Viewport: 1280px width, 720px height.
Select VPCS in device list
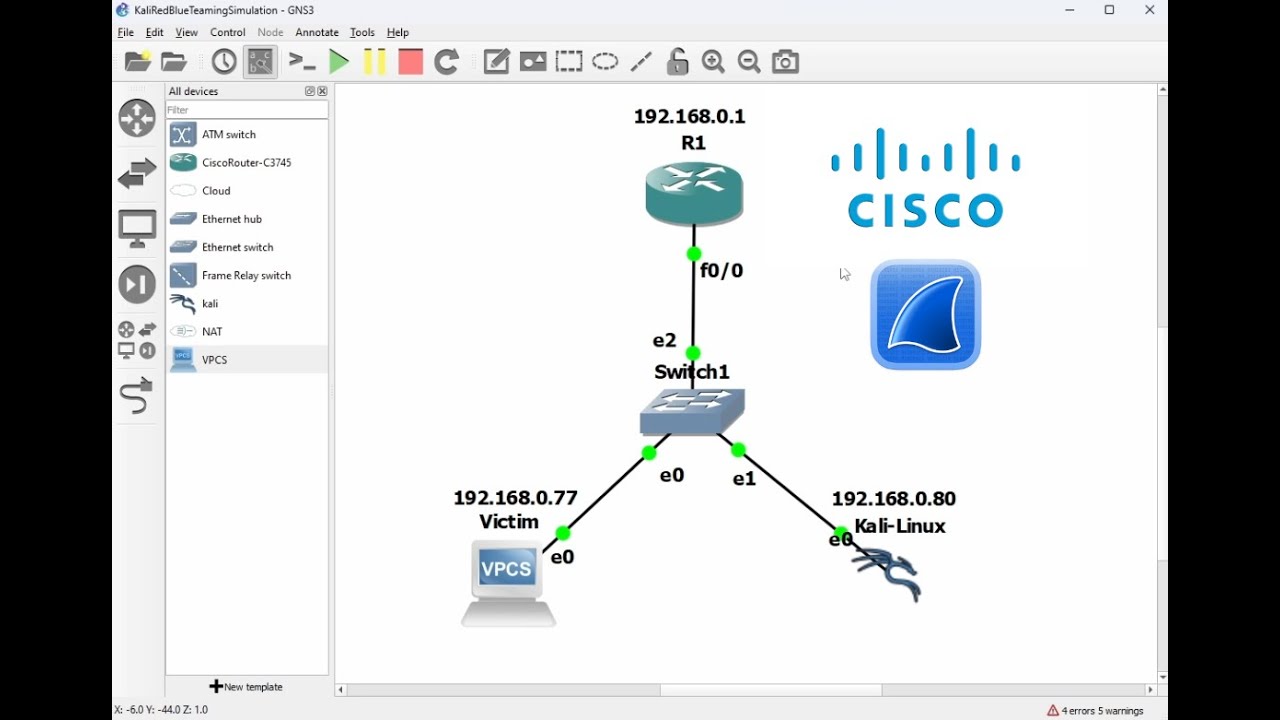(247, 359)
